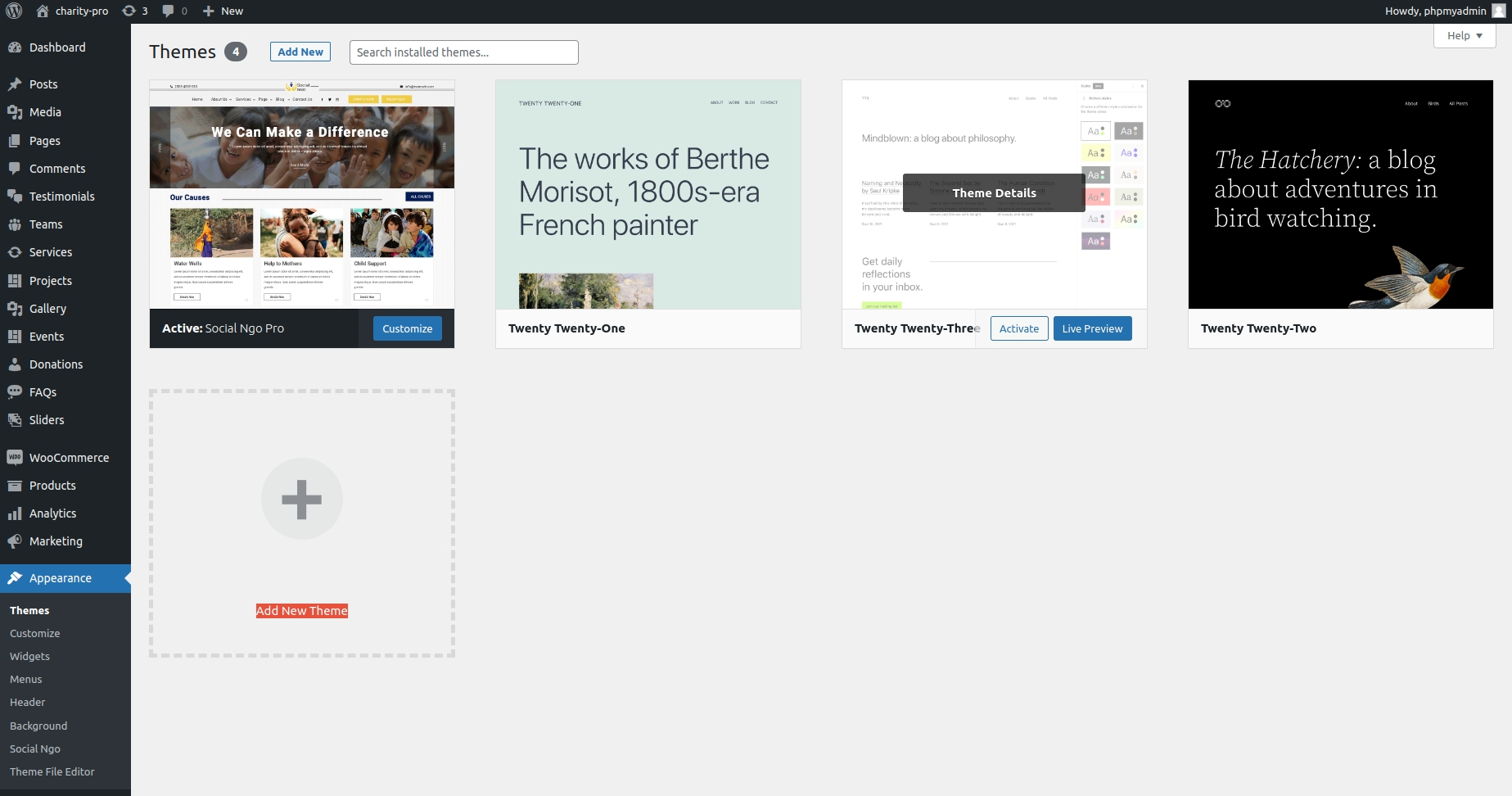This screenshot has height=796, width=1512.
Task: Click the Projects icon in sidebar
Action: point(15,281)
